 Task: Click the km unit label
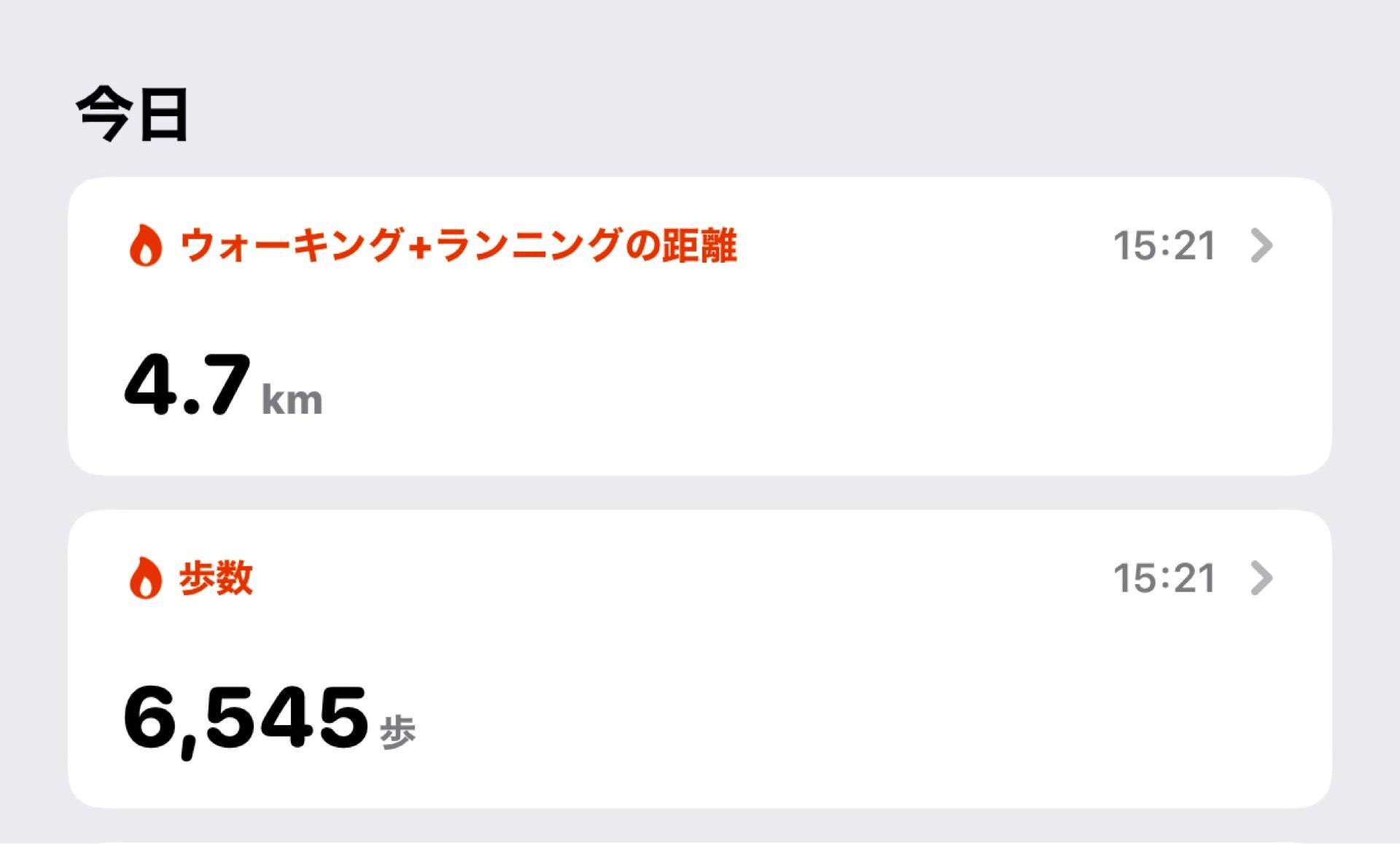[x=292, y=400]
